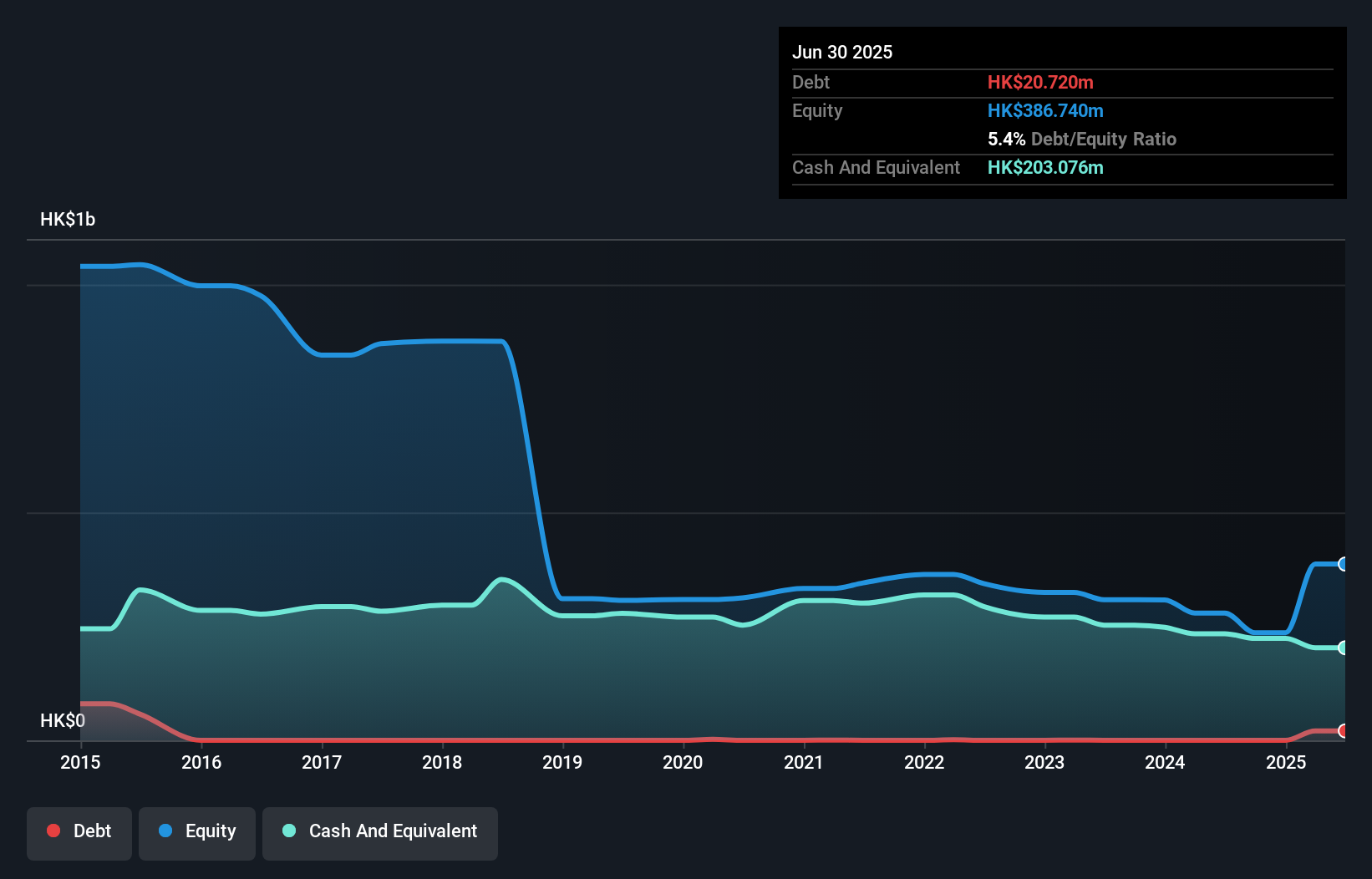Click the HK$386.740m Equity value

point(1045,110)
